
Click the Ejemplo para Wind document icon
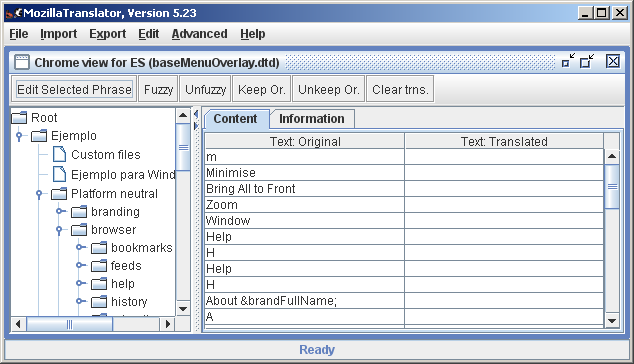click(59, 174)
